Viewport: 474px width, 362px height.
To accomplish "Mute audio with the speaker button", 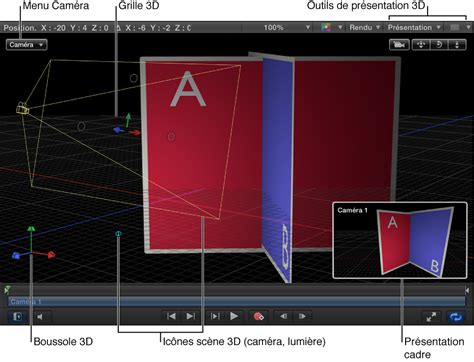I will [x=41, y=316].
